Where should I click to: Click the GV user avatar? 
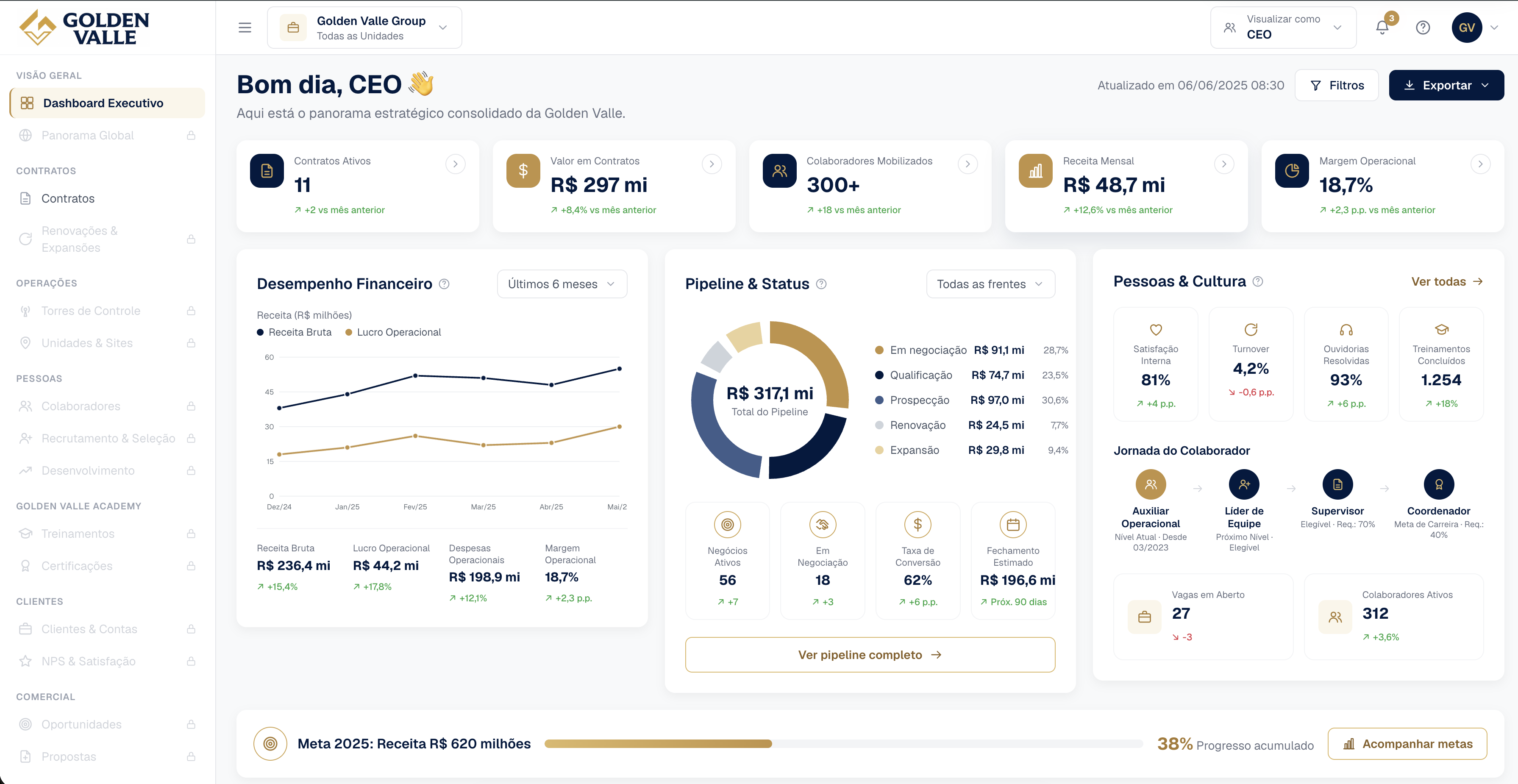click(1467, 28)
